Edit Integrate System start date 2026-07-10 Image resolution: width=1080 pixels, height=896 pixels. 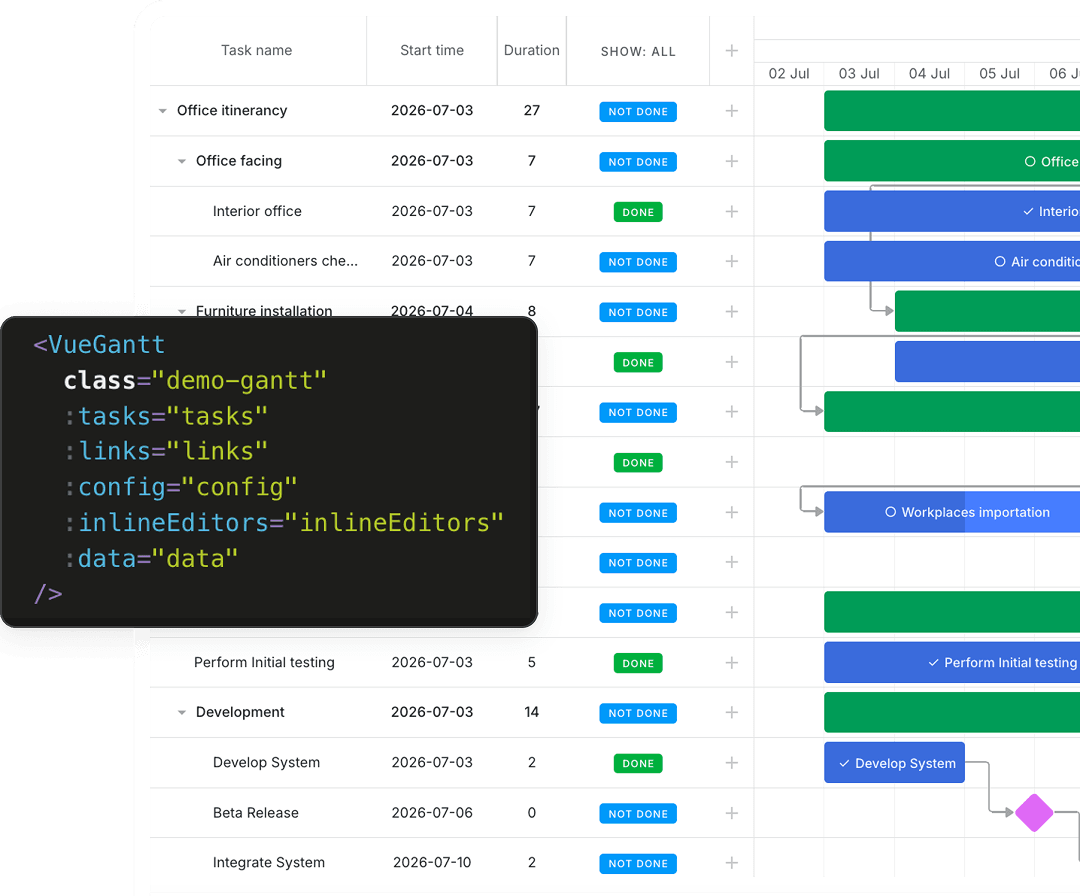pyautogui.click(x=432, y=862)
